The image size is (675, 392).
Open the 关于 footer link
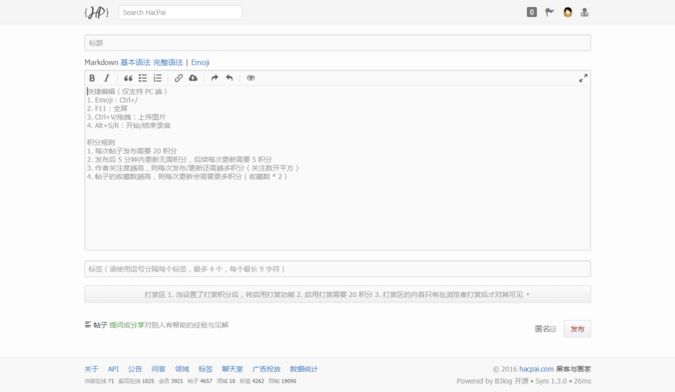91,369
